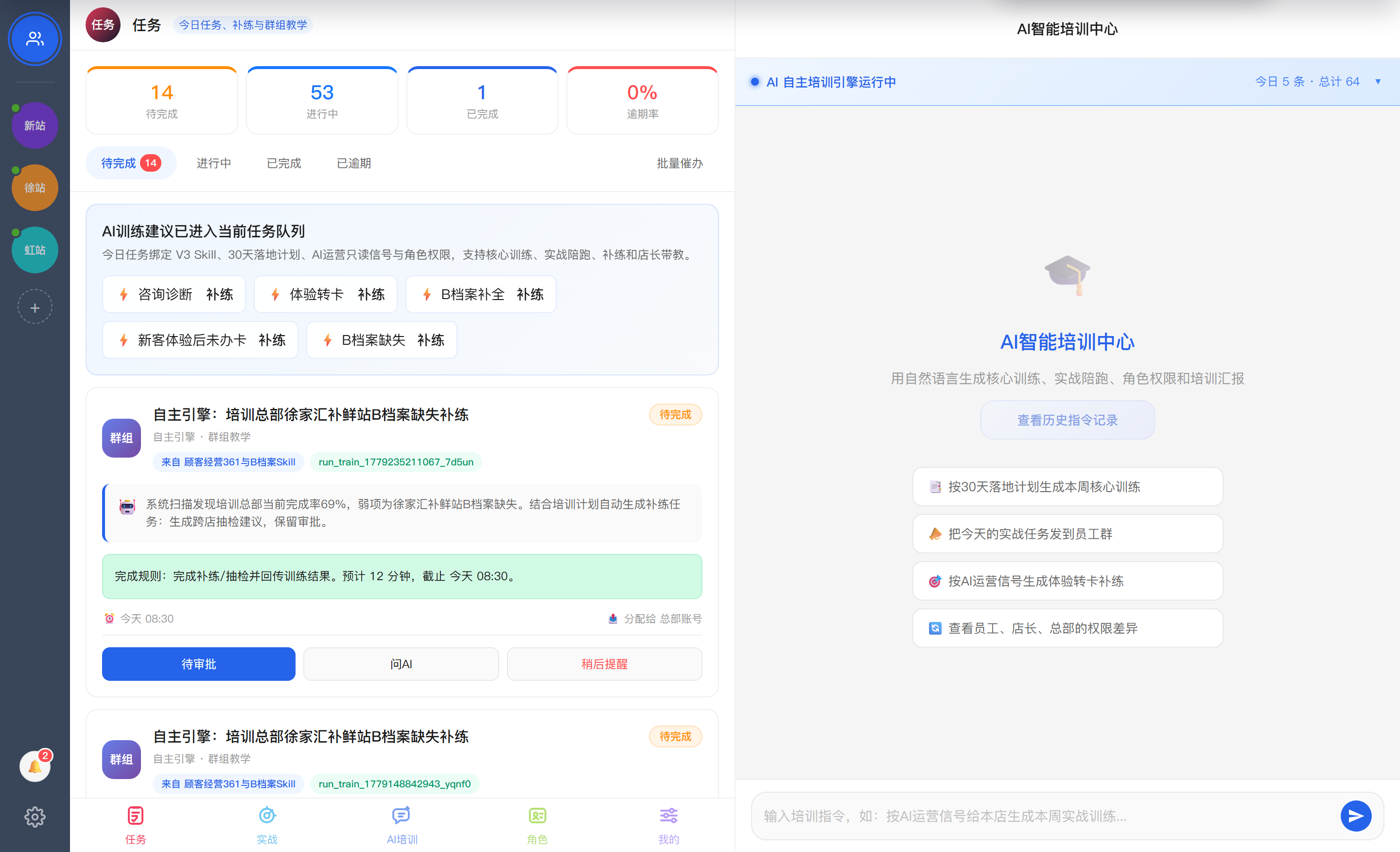Add a new workspace with plus icon
The image size is (1400, 852).
(x=35, y=307)
